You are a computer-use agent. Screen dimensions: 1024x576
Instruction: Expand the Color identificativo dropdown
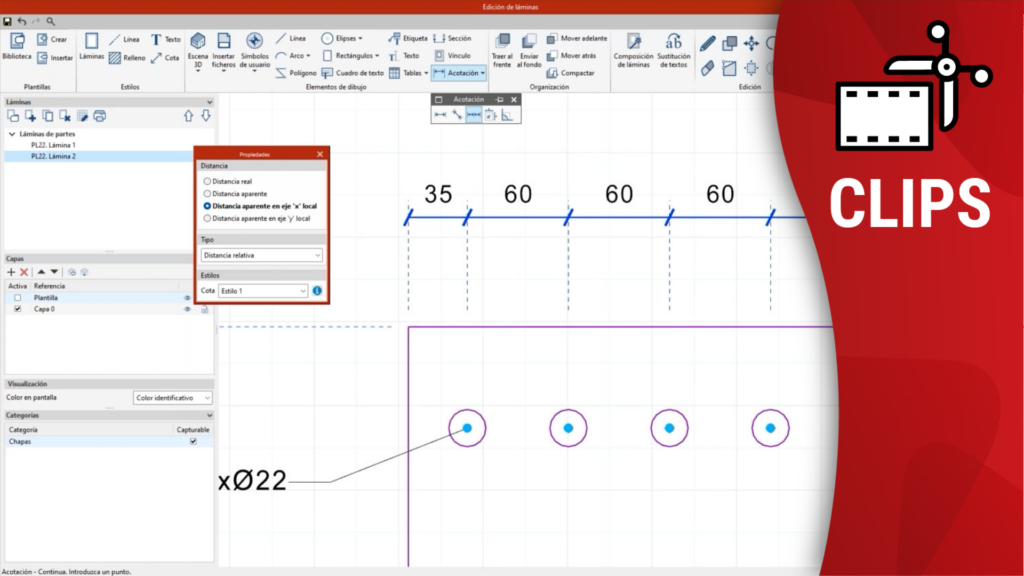tap(173, 397)
